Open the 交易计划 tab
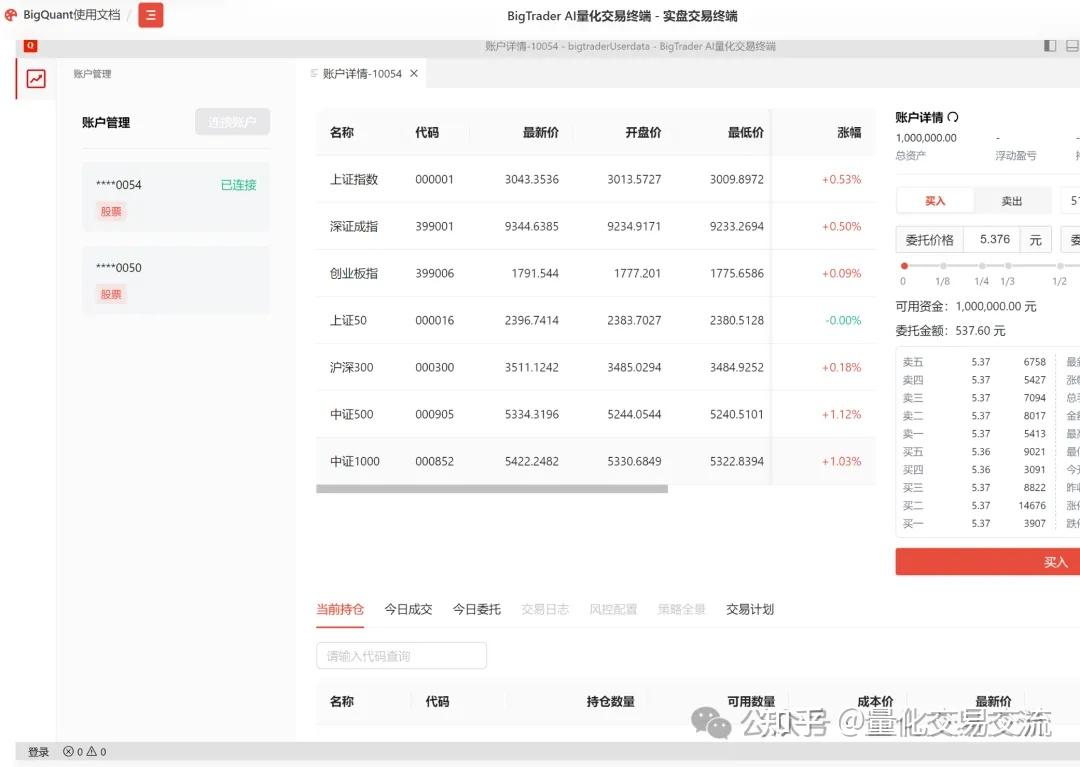 click(x=749, y=608)
